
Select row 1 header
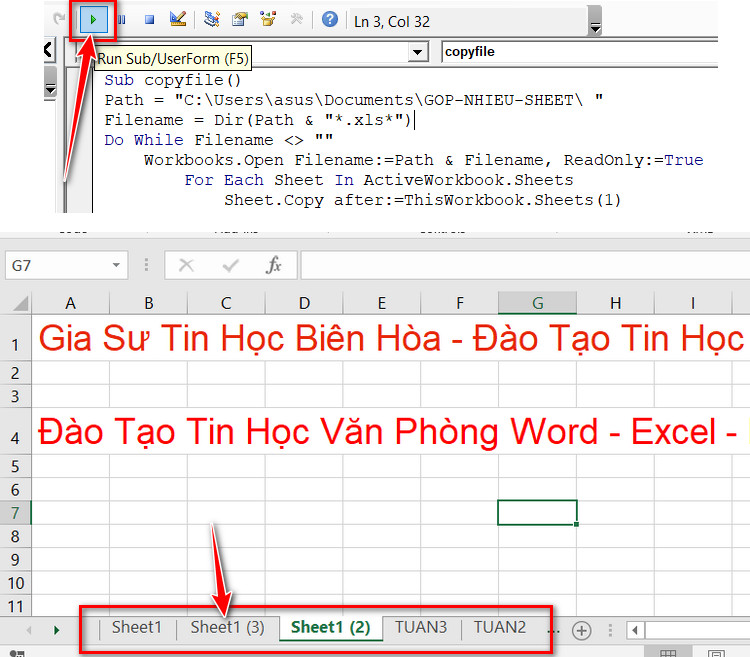point(15,338)
